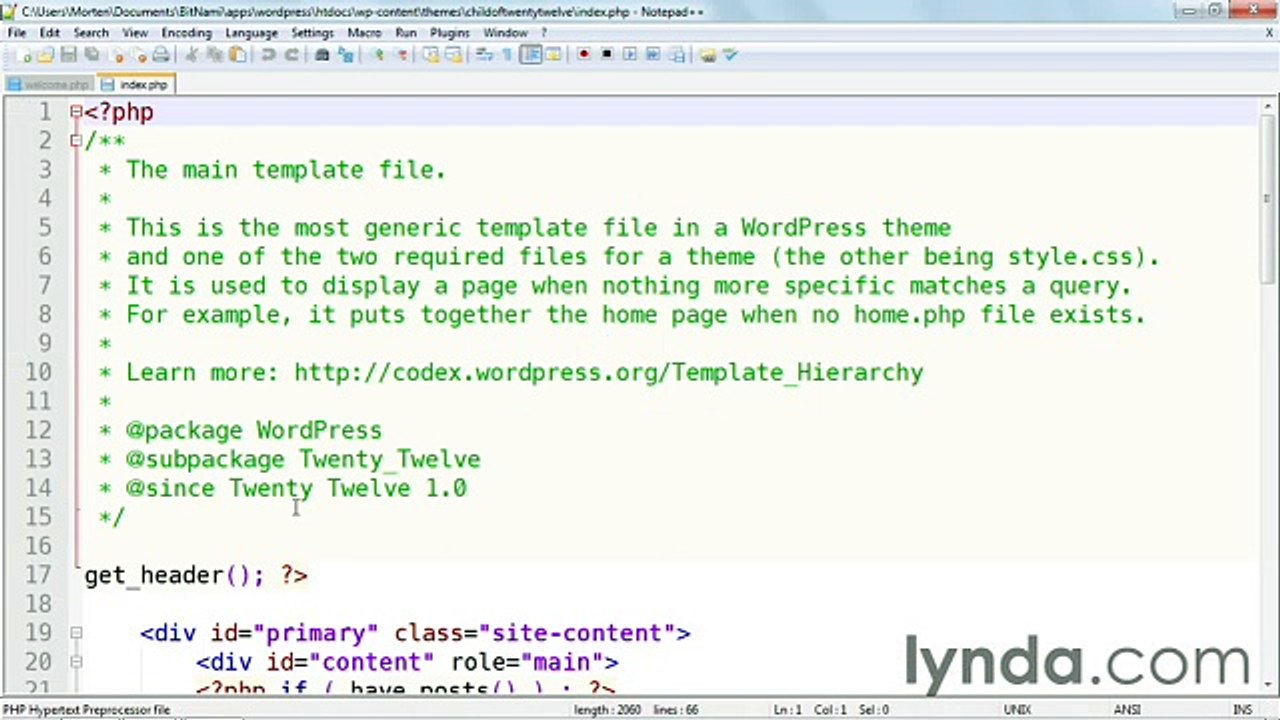Click '@package WordPress' comment text
Viewport: 1280px width, 720px height.
click(x=254, y=431)
